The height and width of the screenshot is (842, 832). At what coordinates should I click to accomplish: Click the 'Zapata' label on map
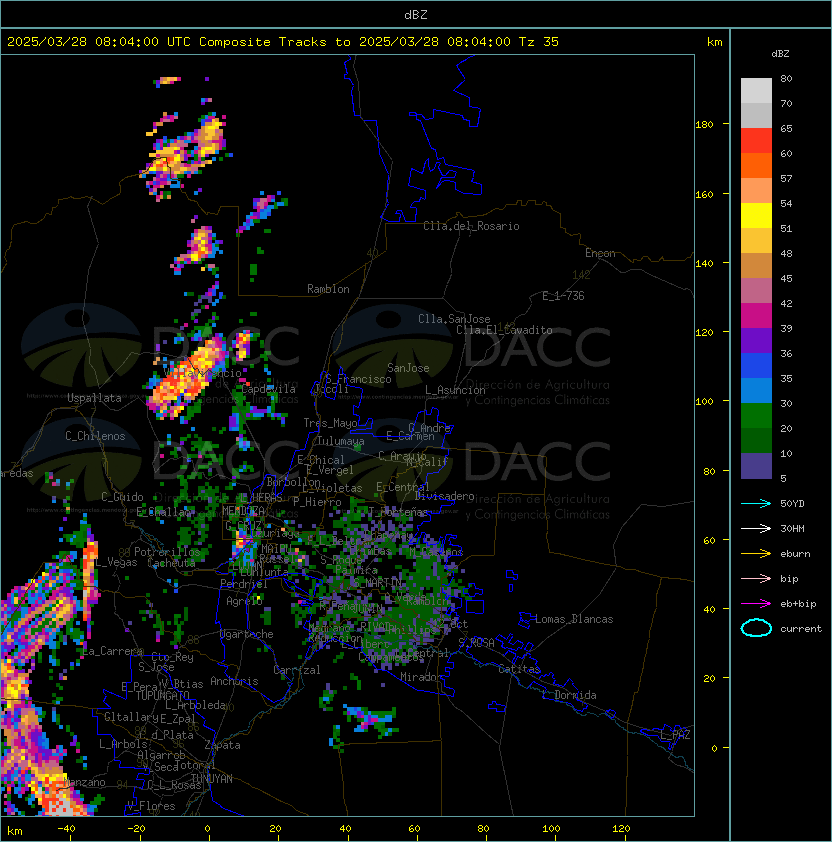click(222, 745)
